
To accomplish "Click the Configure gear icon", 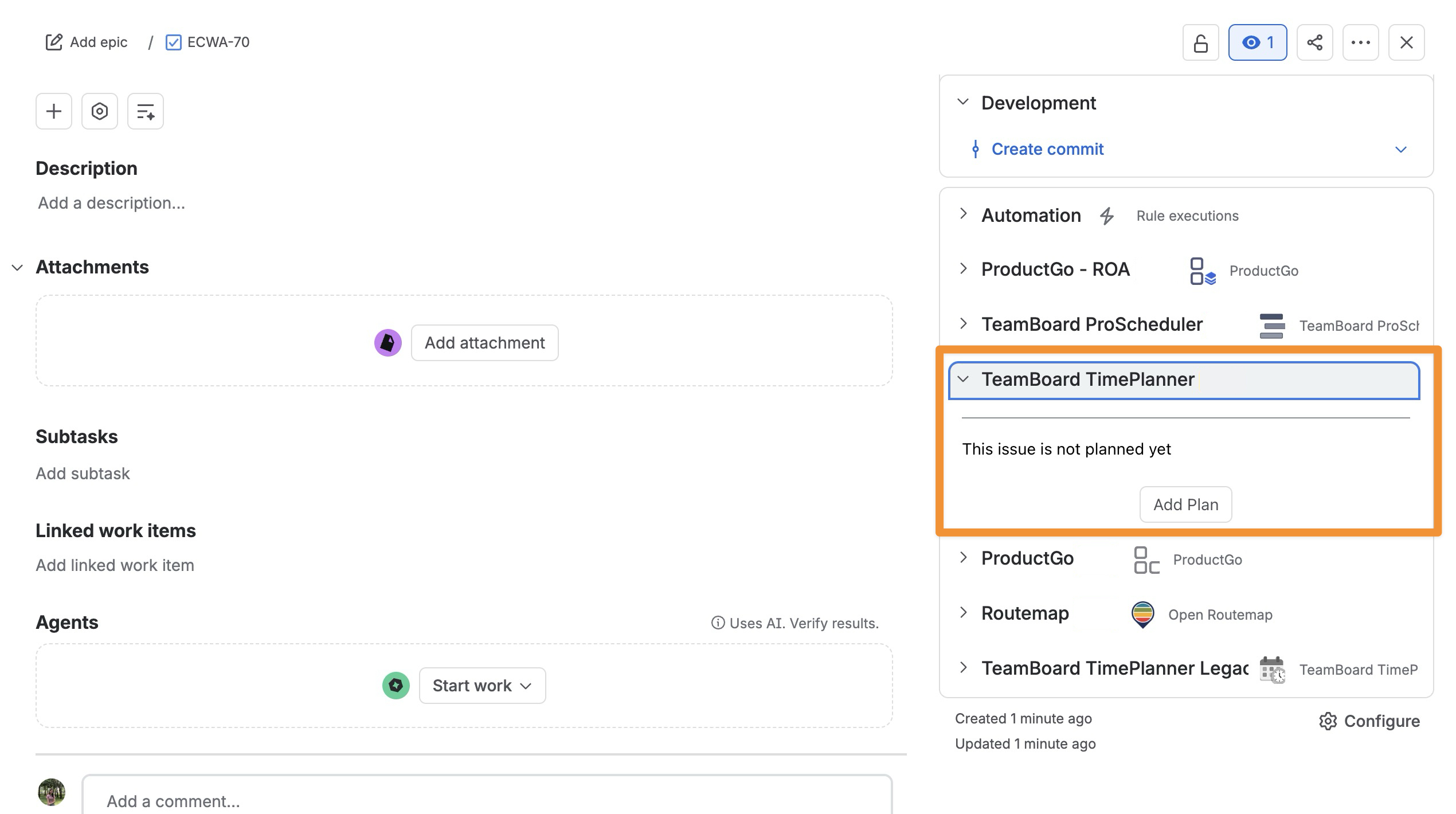I will pyautogui.click(x=1328, y=721).
